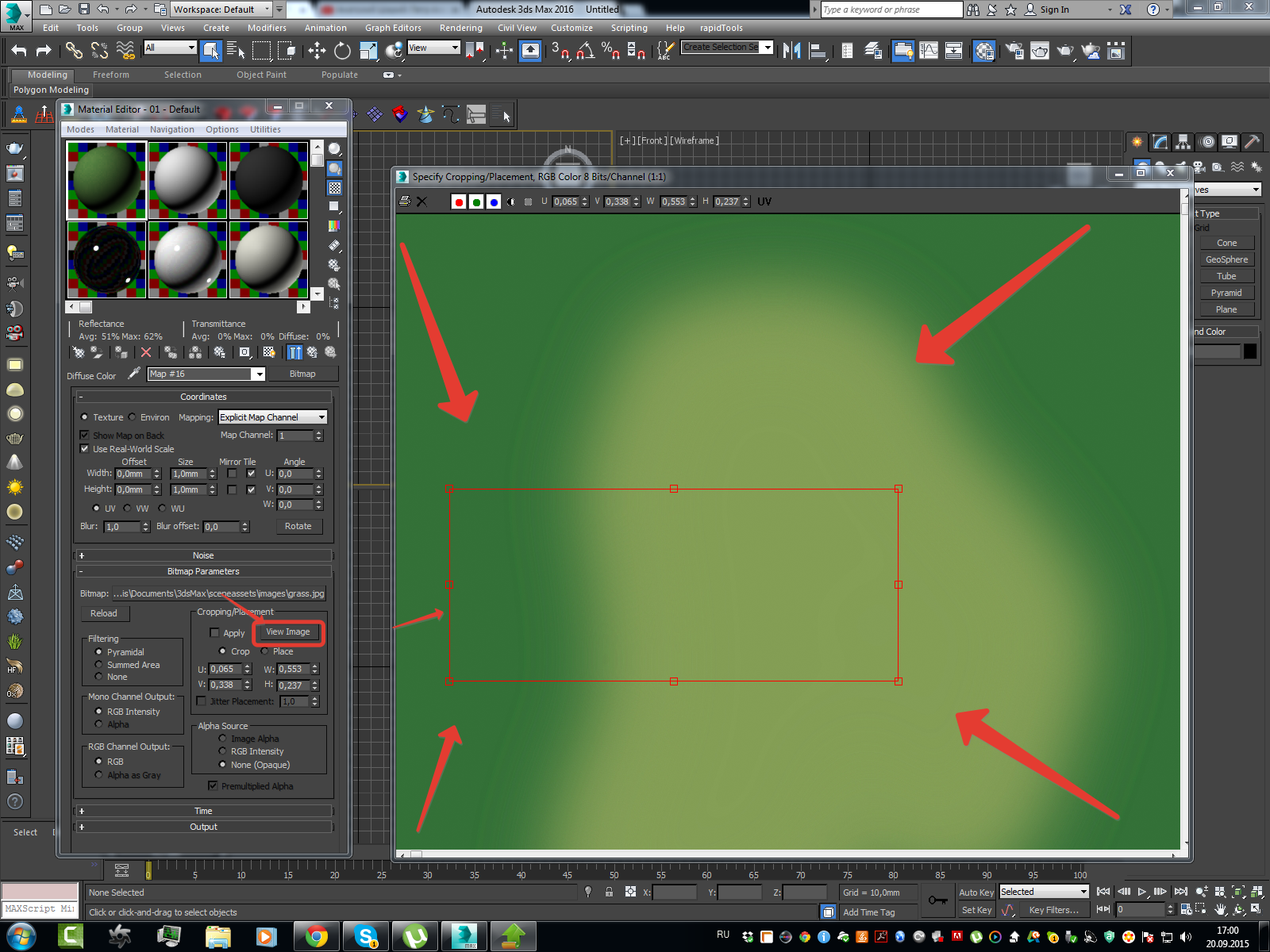Click the eyedropper next to Diffuse Color
This screenshot has width=1270, height=952.
(x=134, y=373)
